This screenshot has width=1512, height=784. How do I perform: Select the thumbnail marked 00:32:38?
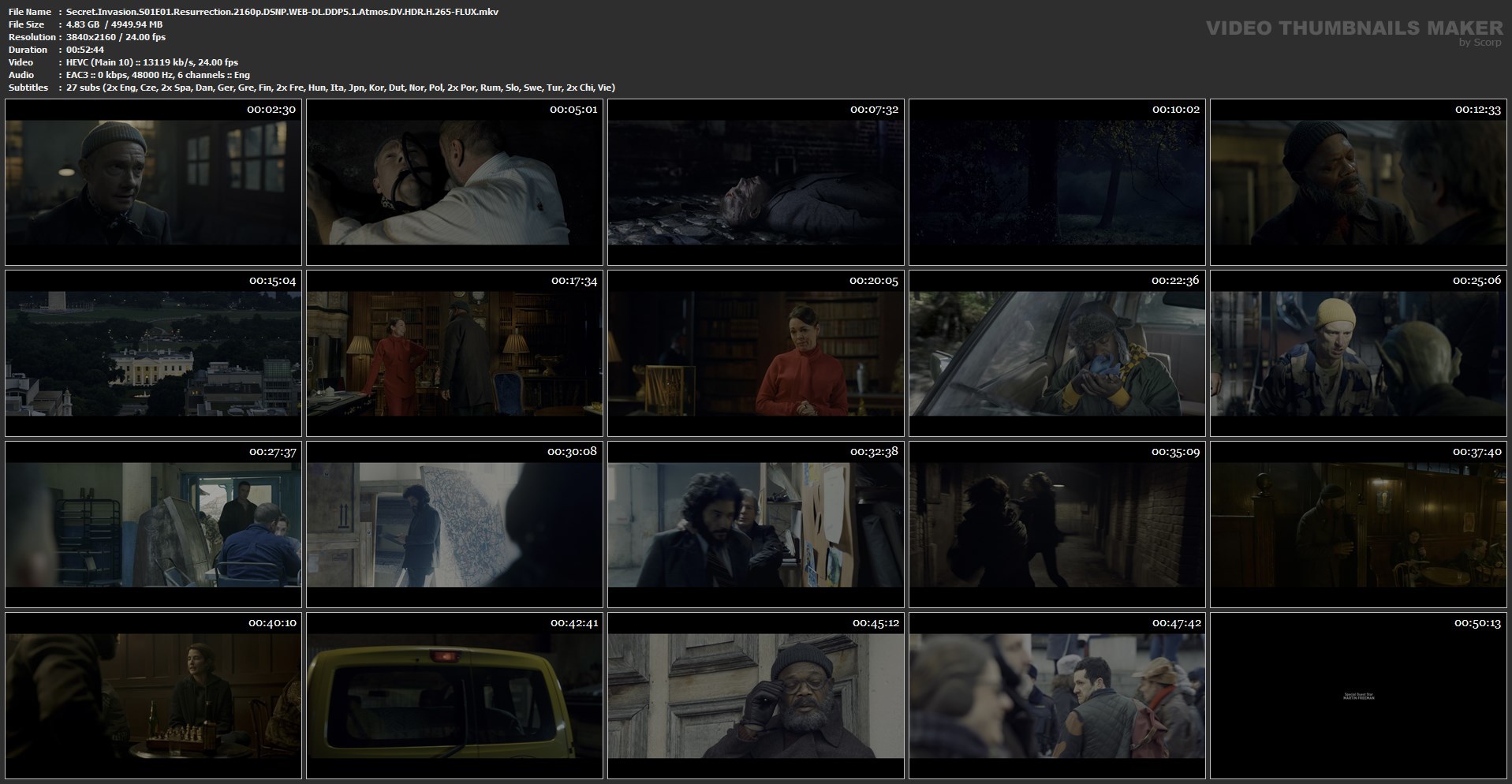pos(756,525)
